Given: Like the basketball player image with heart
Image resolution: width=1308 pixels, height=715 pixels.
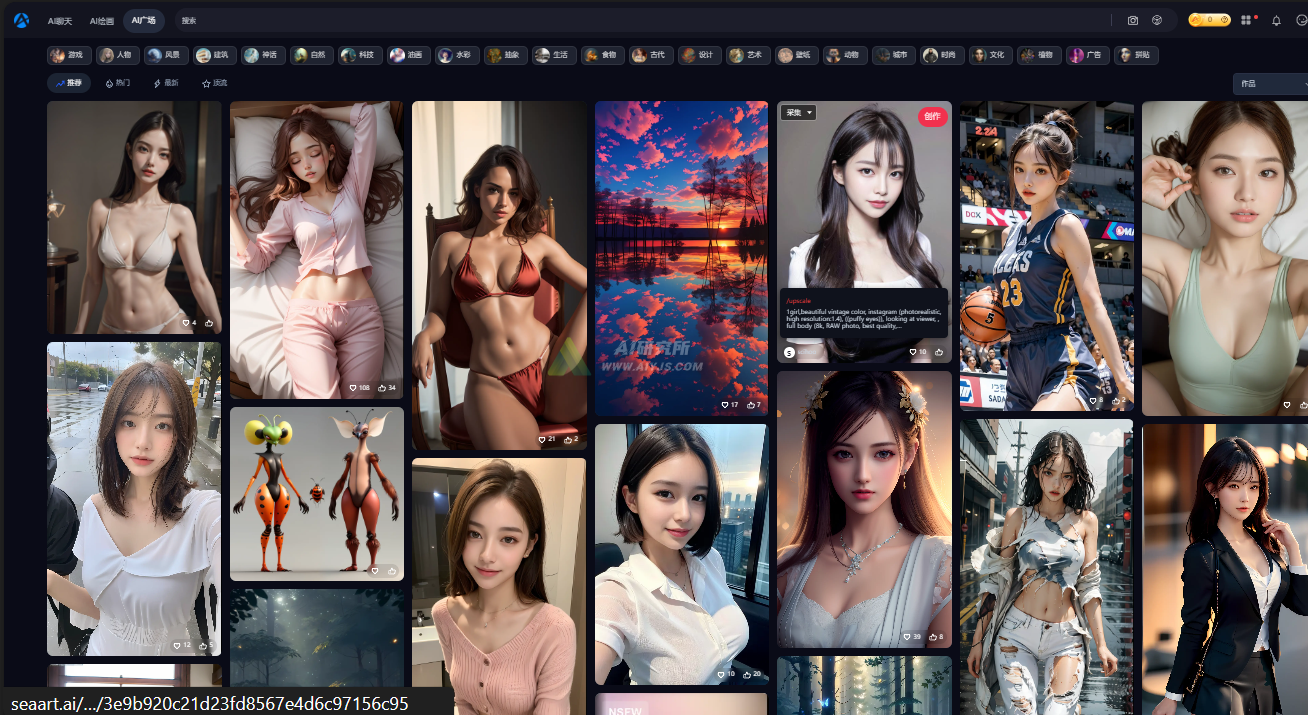Looking at the screenshot, I should 1092,400.
